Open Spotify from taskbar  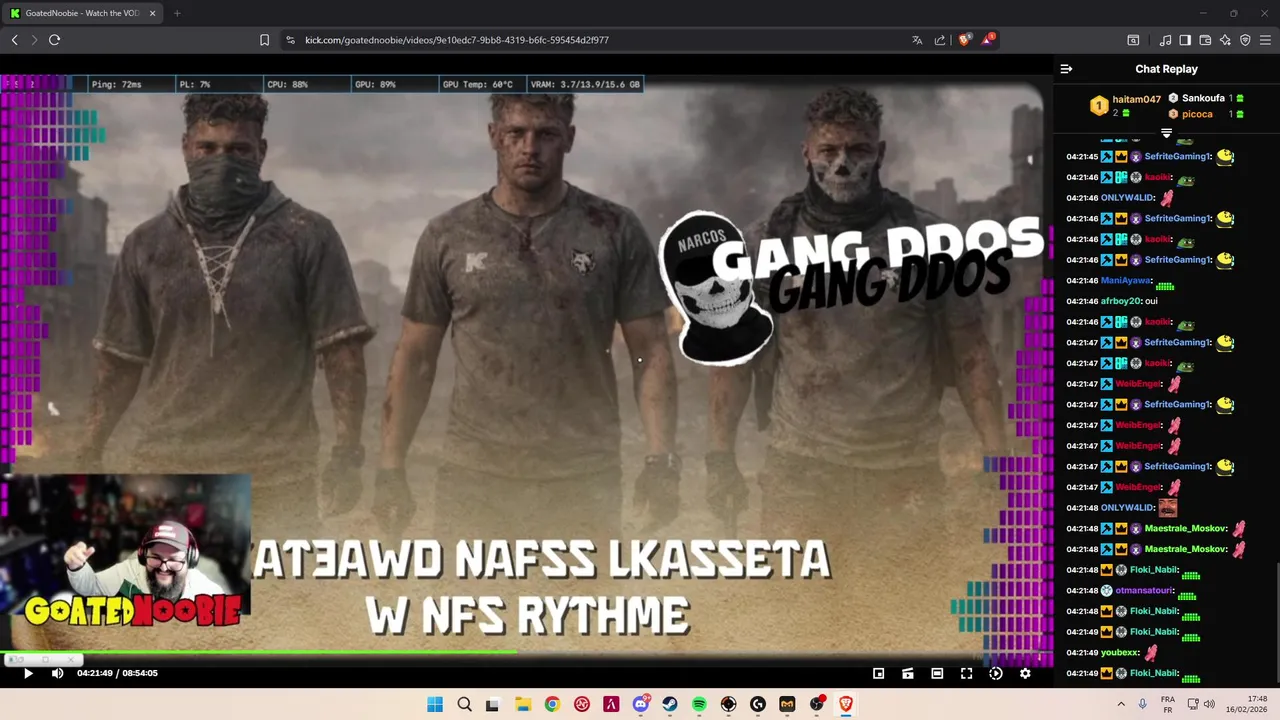click(x=699, y=705)
